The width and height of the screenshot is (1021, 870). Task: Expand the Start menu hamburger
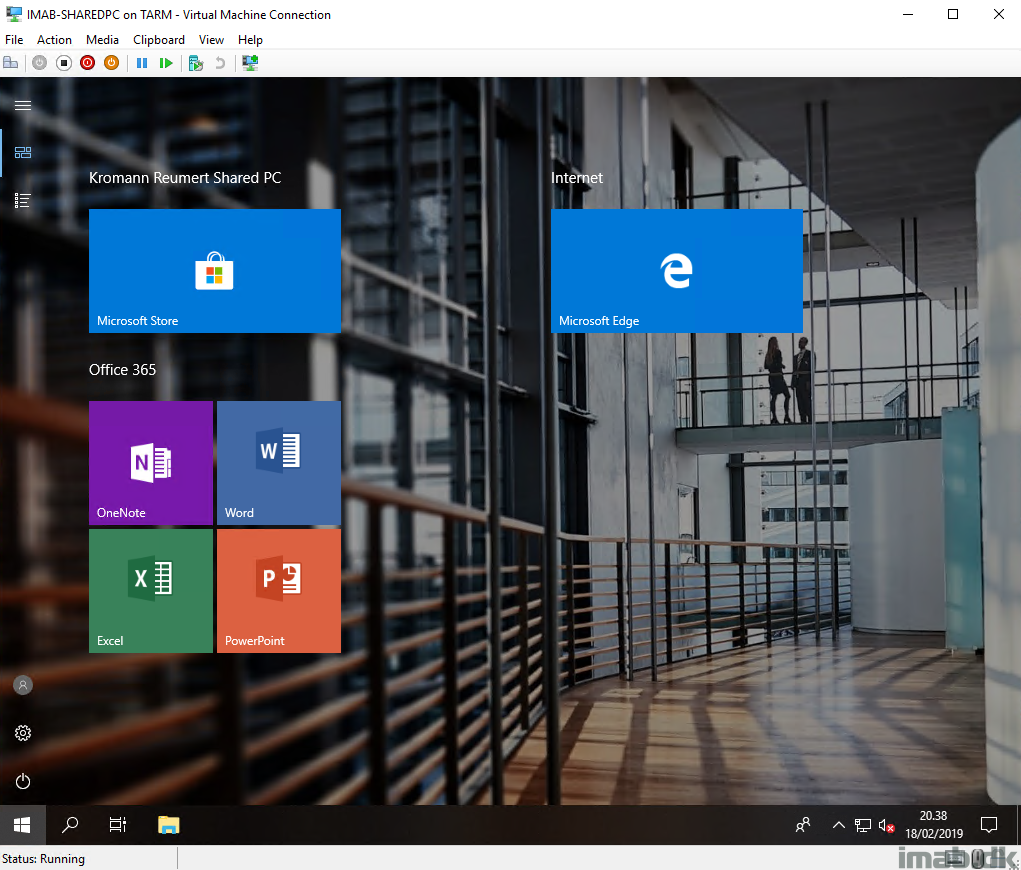click(x=23, y=105)
